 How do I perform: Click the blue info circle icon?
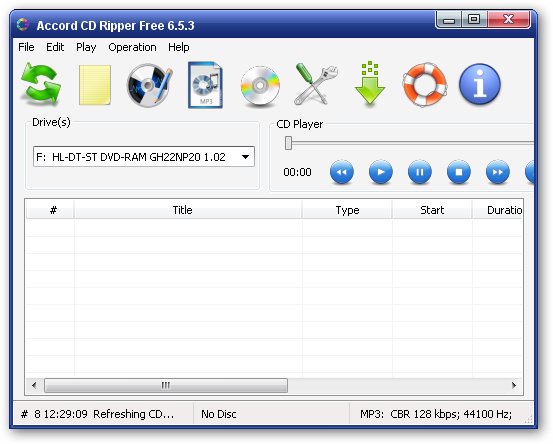click(480, 84)
